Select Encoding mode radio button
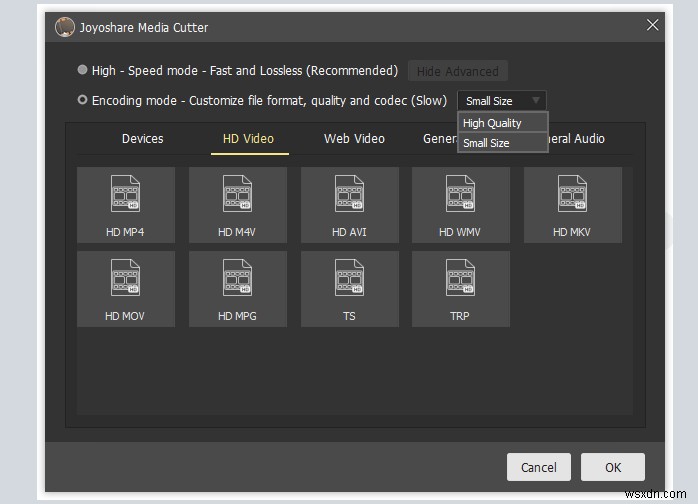698x504 pixels. [x=82, y=100]
